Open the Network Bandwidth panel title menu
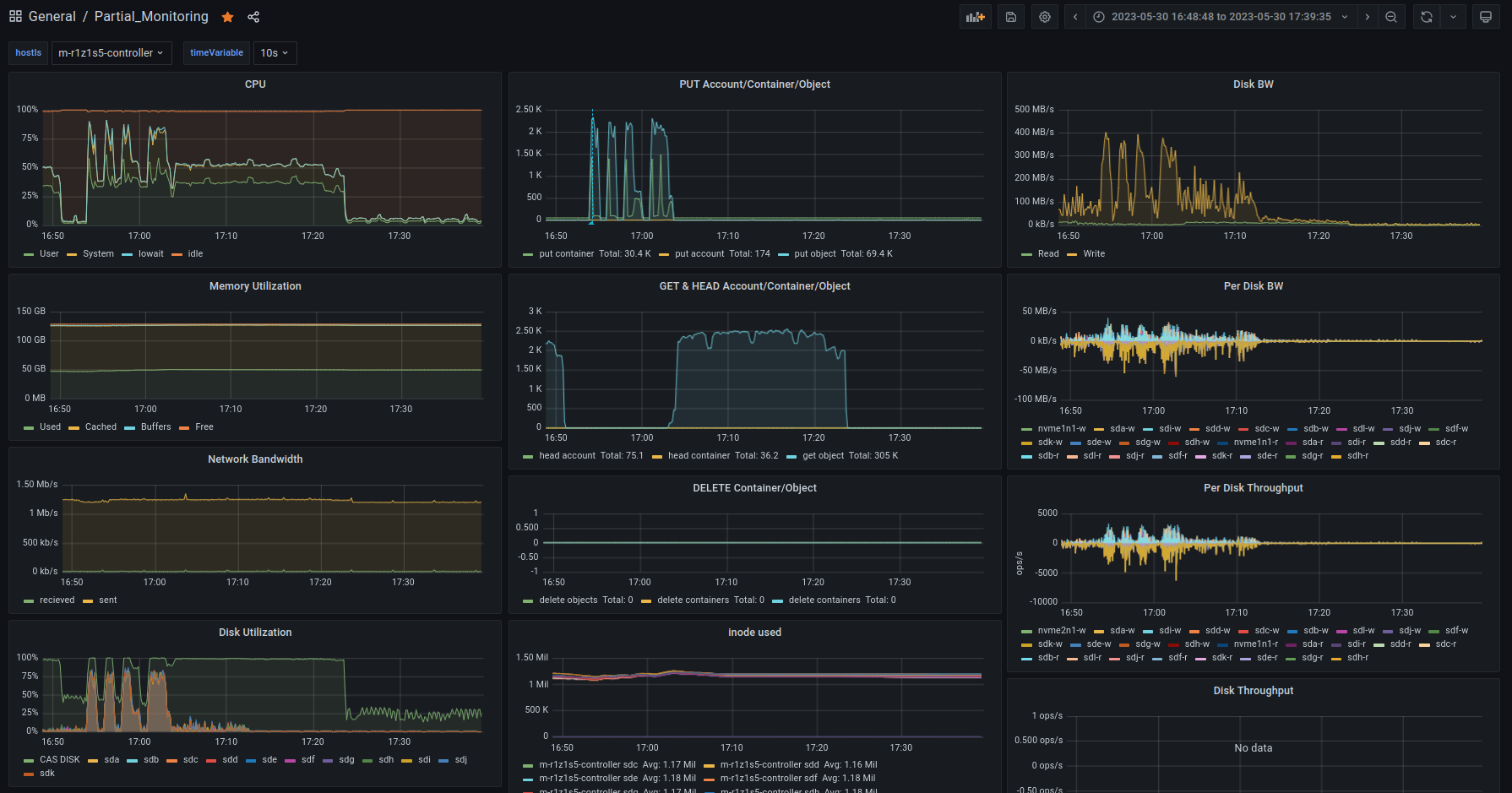This screenshot has height=793, width=1512. (x=255, y=459)
